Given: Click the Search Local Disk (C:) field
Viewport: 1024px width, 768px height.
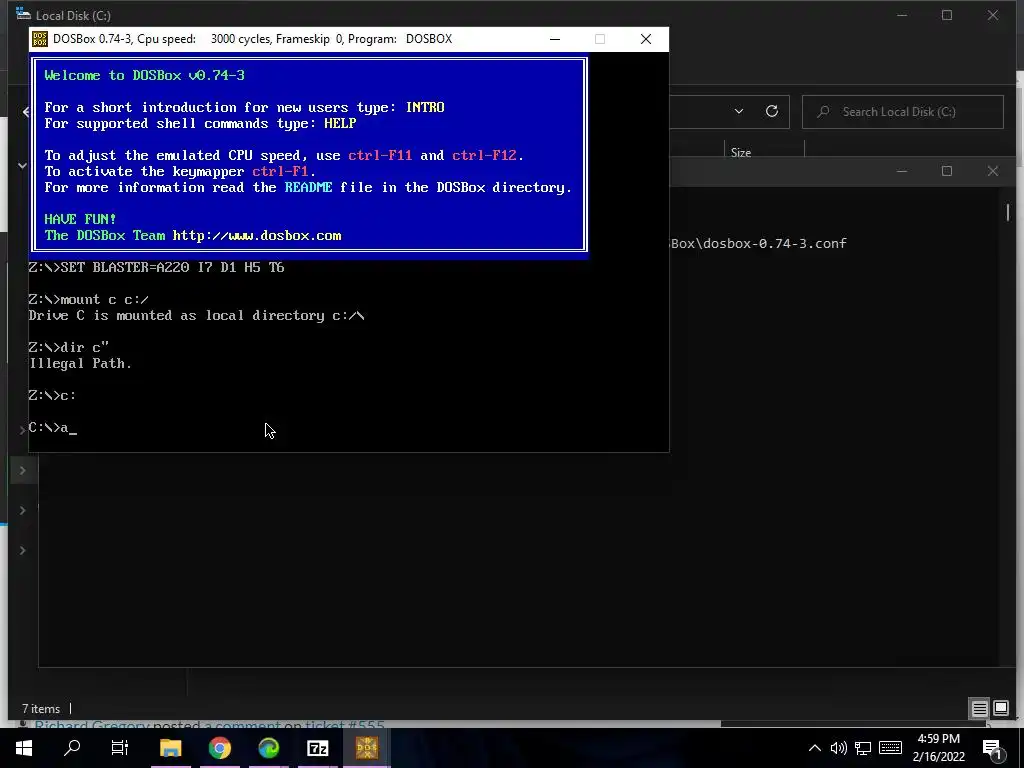Looking at the screenshot, I should 903,112.
